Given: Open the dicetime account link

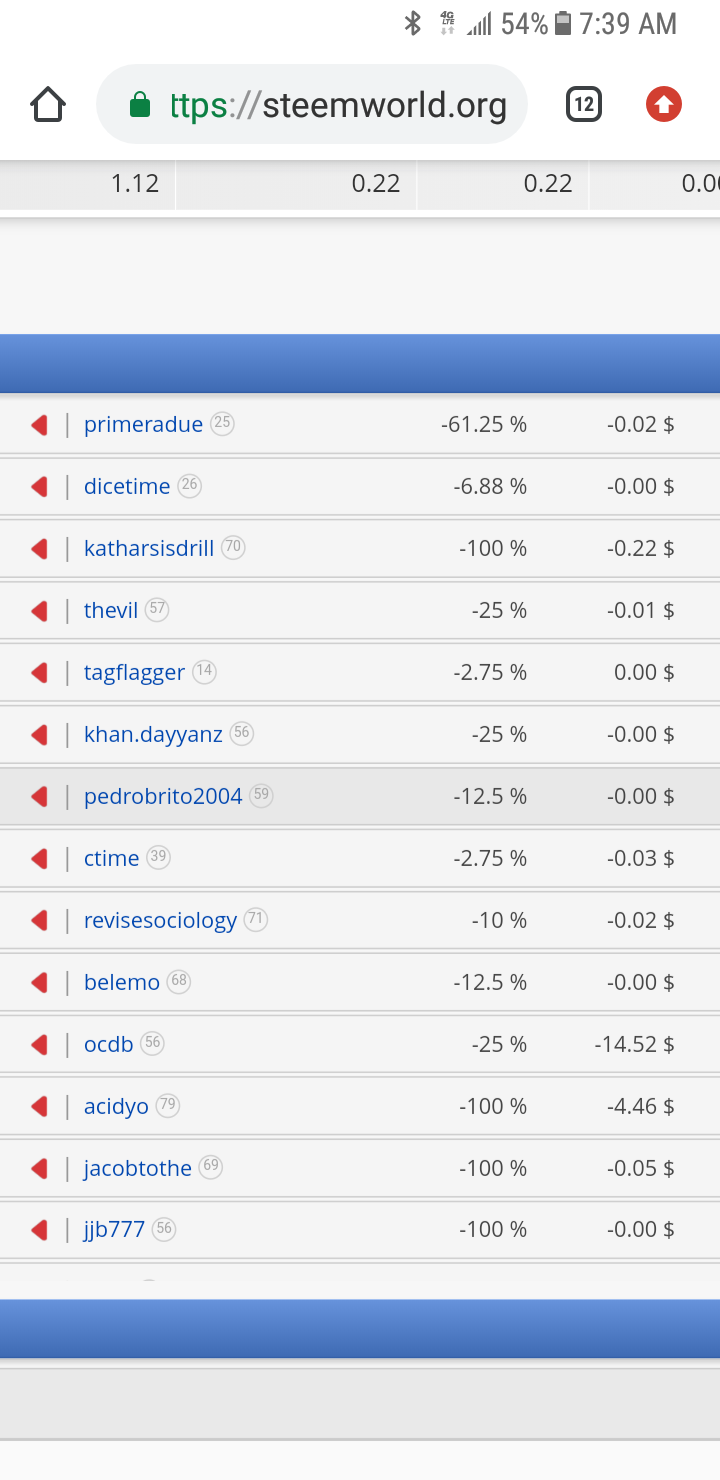Looking at the screenshot, I should click(127, 487).
